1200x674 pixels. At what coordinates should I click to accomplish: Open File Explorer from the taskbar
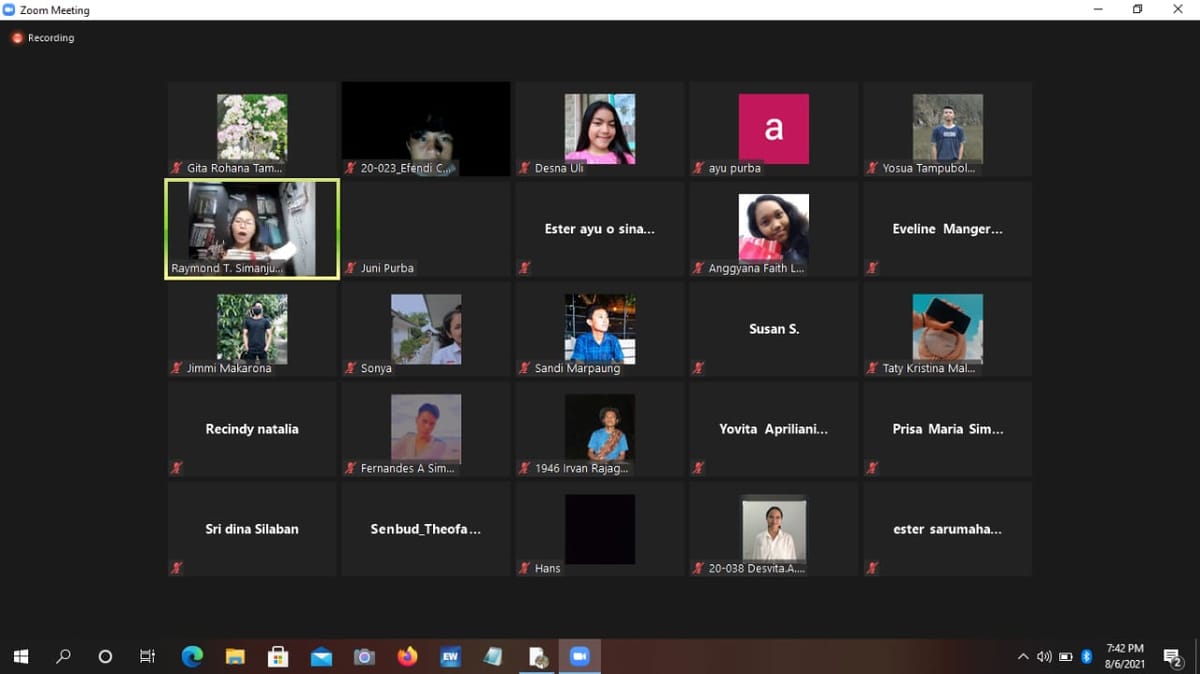point(235,657)
